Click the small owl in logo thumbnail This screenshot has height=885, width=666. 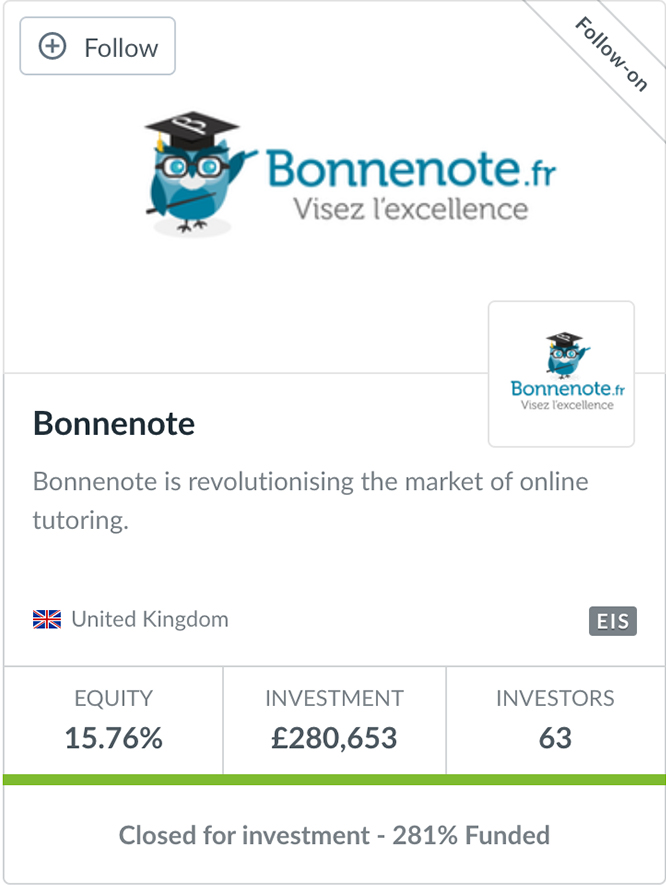566,355
